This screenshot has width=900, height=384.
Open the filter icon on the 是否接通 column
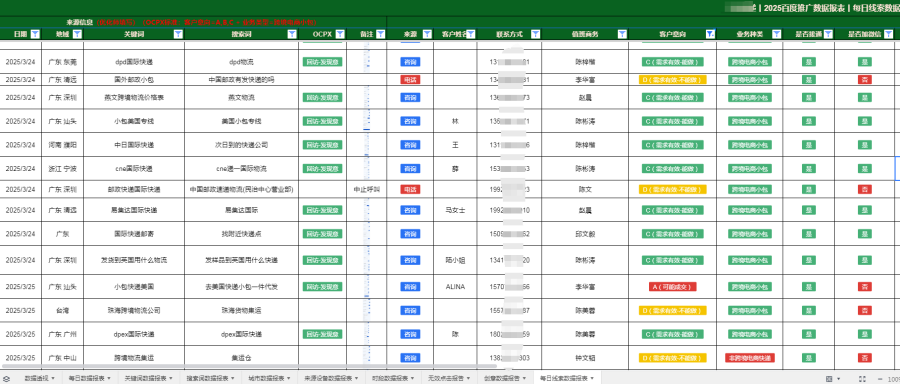pyautogui.click(x=828, y=34)
